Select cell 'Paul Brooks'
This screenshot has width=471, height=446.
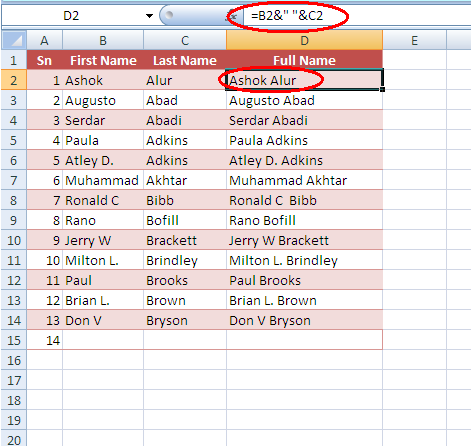(304, 280)
